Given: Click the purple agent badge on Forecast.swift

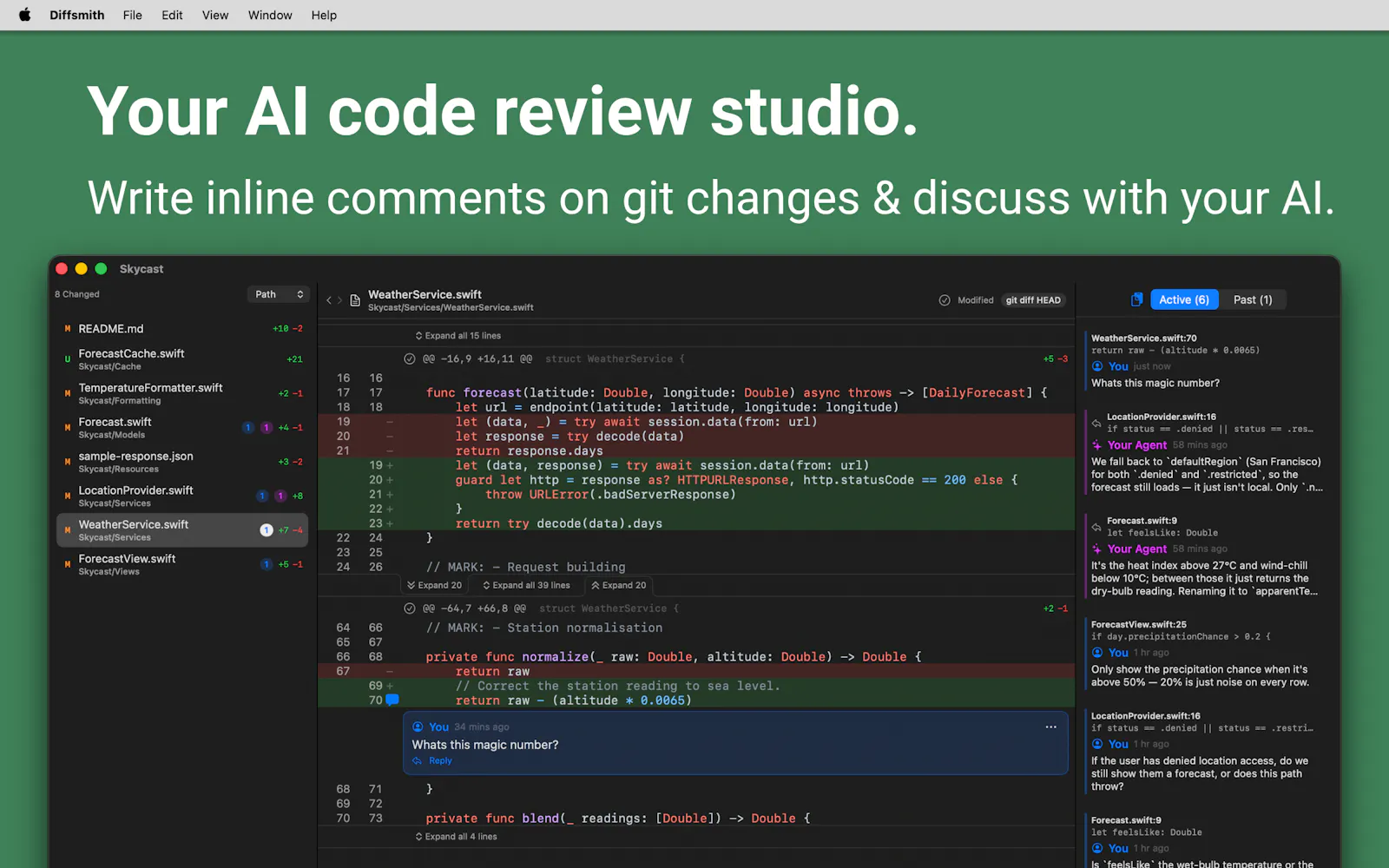Looking at the screenshot, I should [267, 428].
